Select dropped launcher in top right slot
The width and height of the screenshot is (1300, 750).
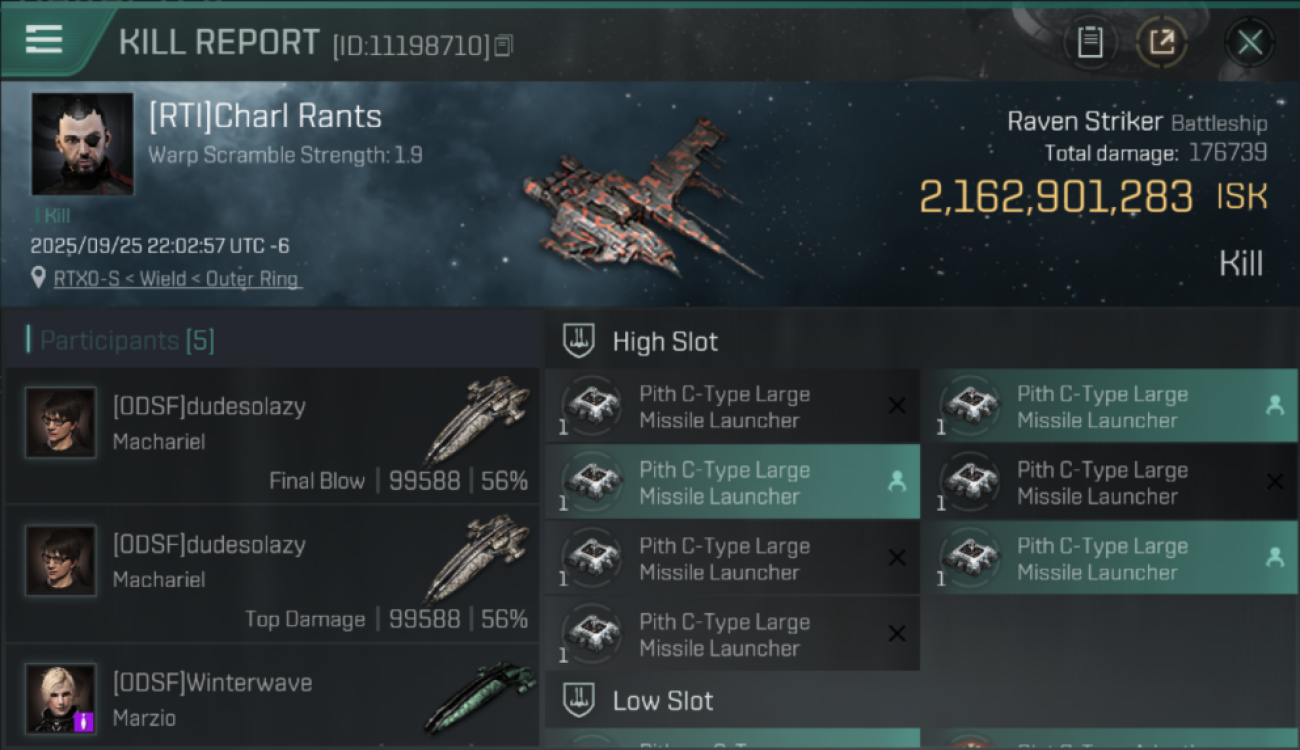point(1110,407)
